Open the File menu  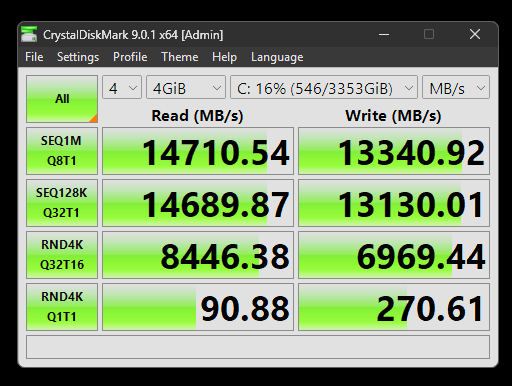coord(34,57)
